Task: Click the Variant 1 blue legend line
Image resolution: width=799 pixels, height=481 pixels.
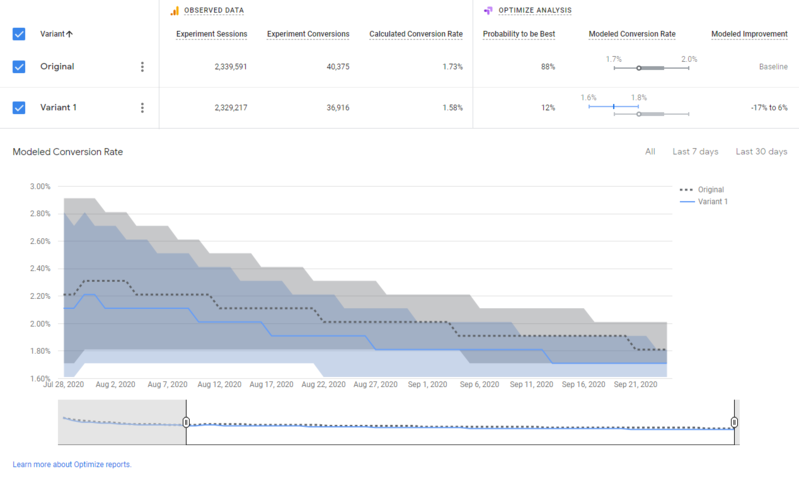Action: click(686, 201)
